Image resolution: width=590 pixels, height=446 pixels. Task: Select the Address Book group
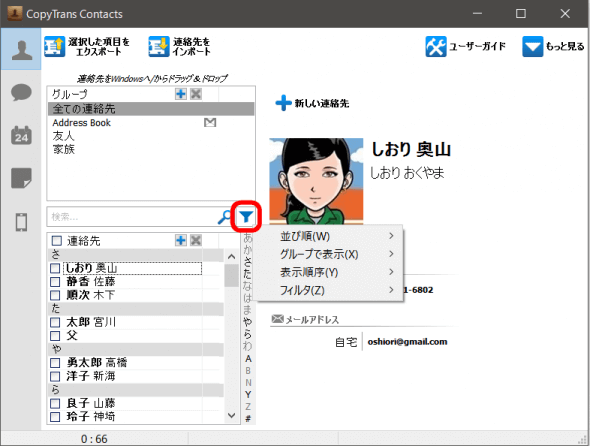tap(81, 123)
